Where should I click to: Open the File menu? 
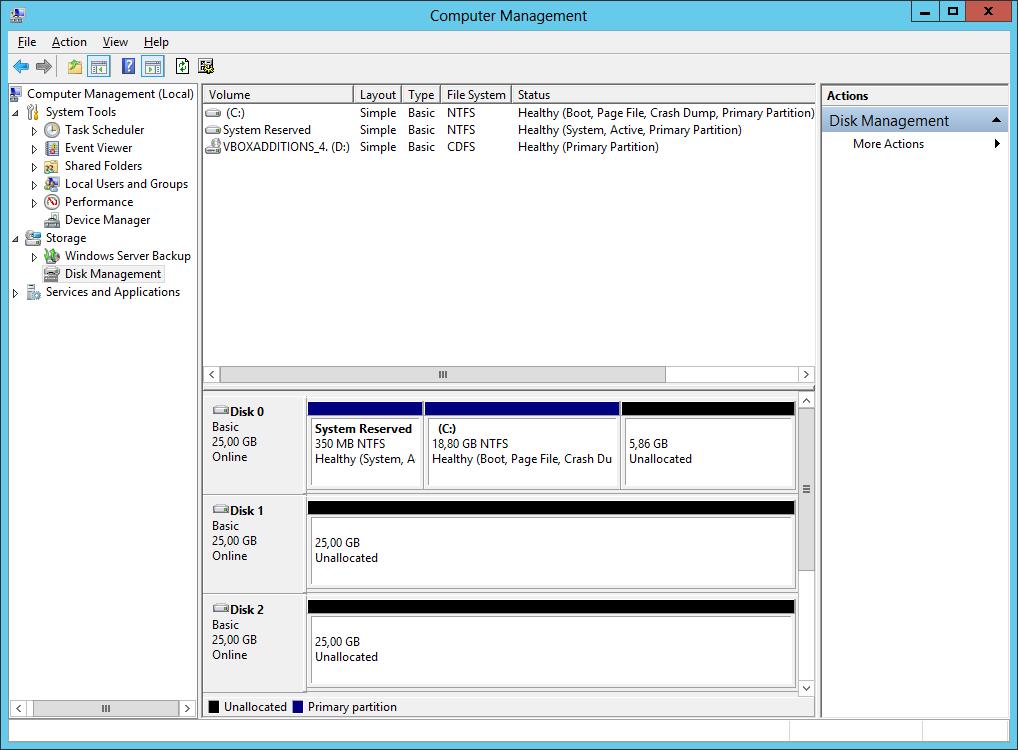coord(27,42)
